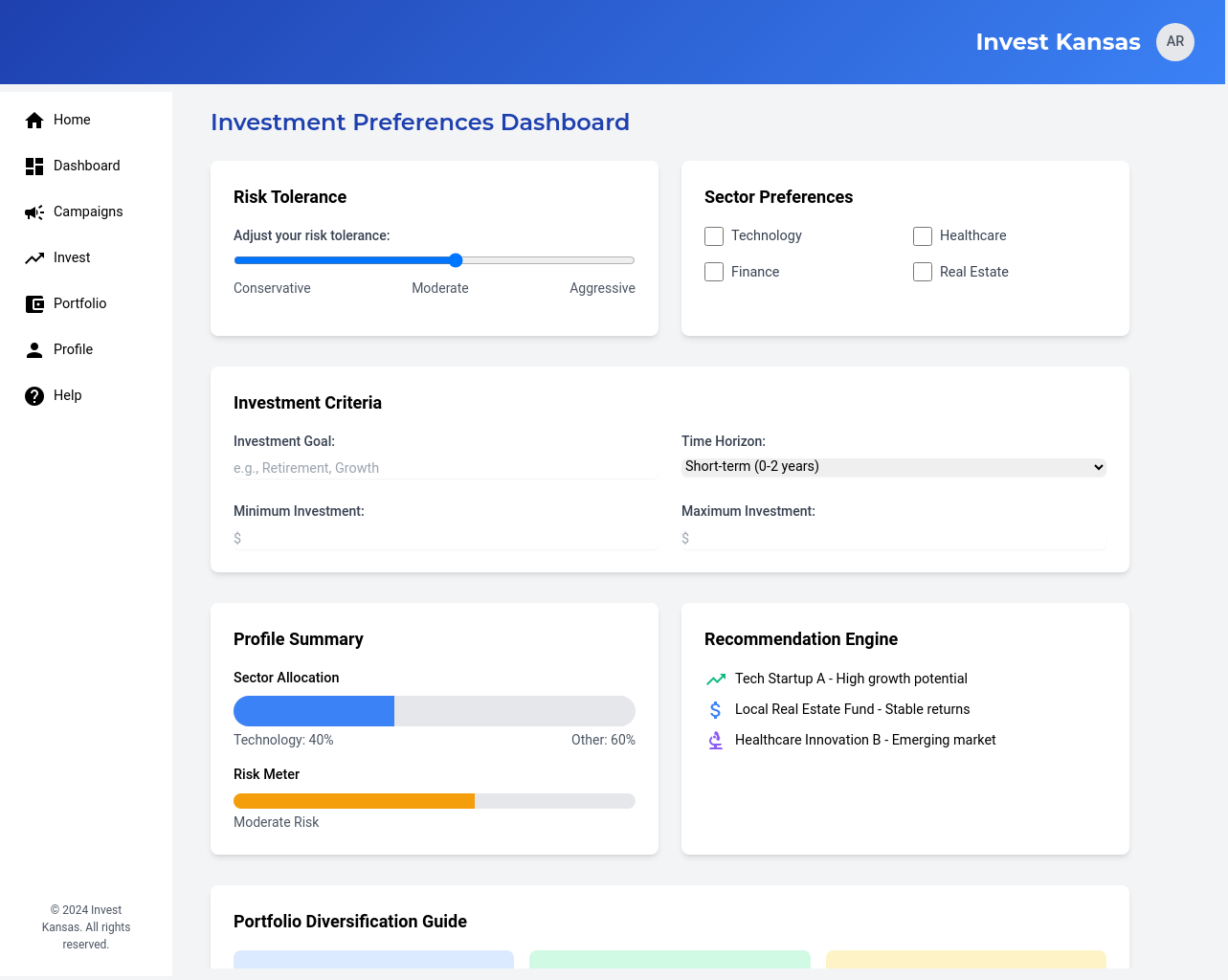Open the Help question mark icon
The width and height of the screenshot is (1228, 980).
point(34,395)
